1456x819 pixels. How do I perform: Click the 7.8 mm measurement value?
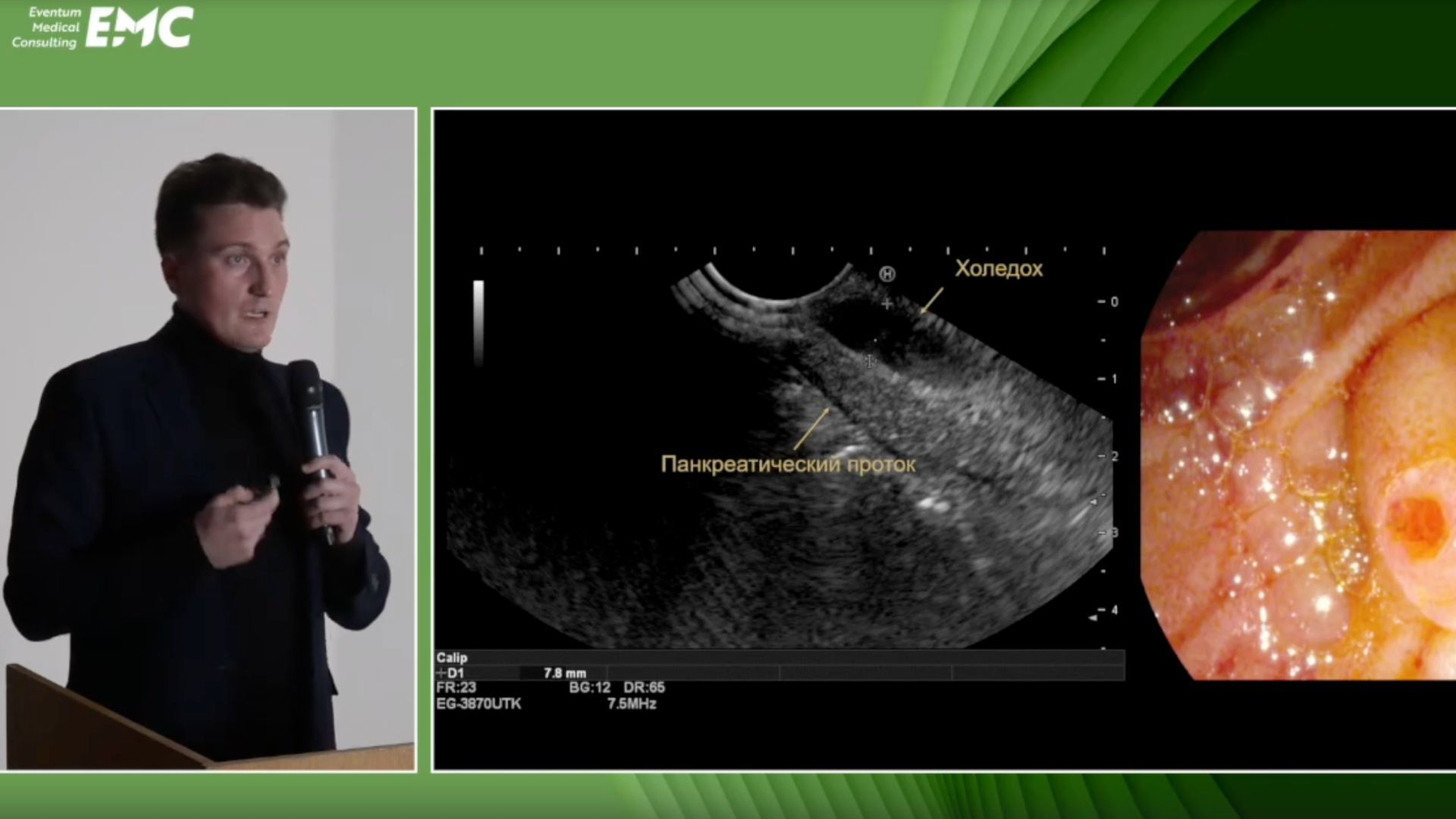[564, 673]
